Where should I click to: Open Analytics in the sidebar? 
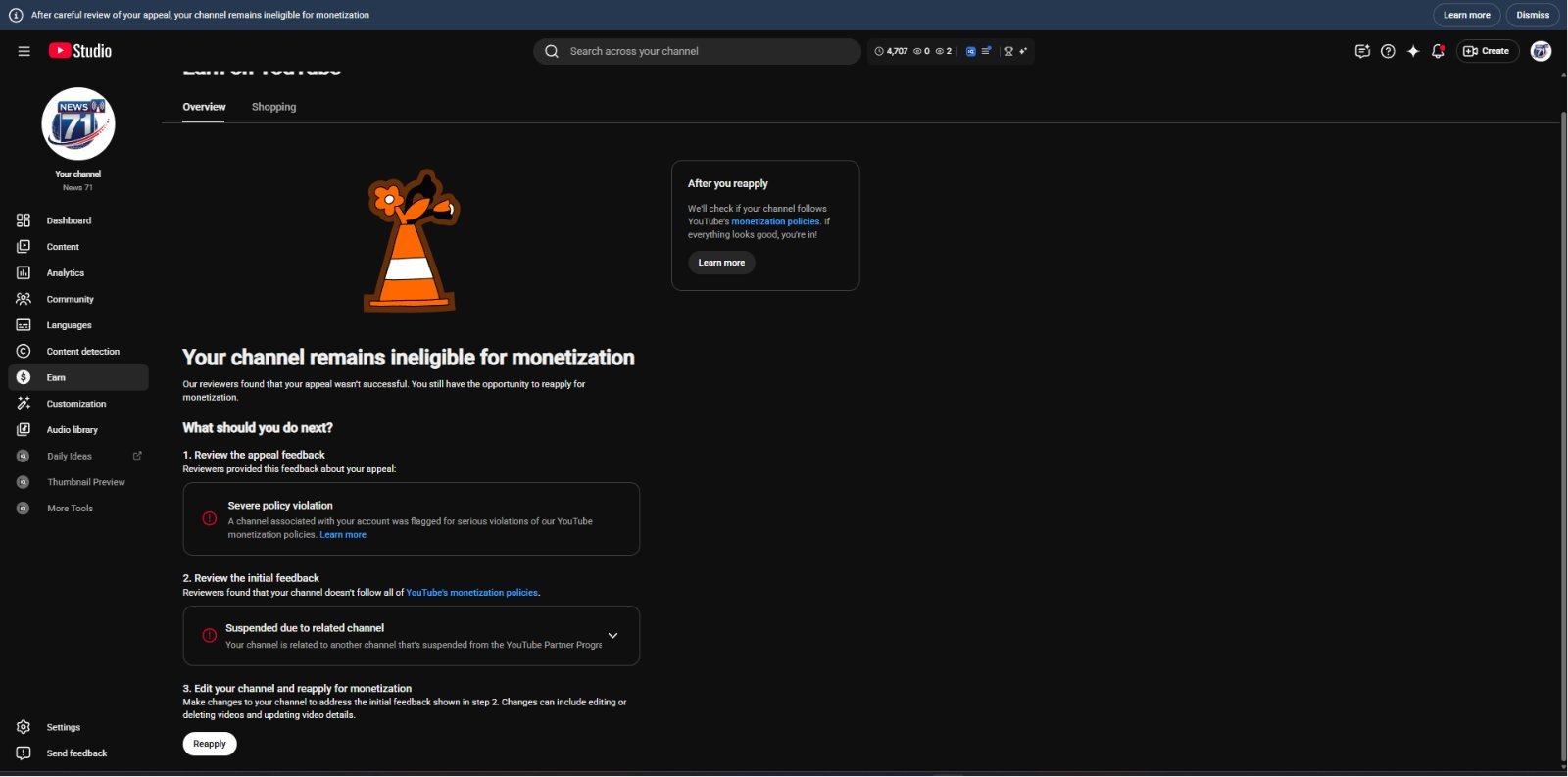(78, 273)
